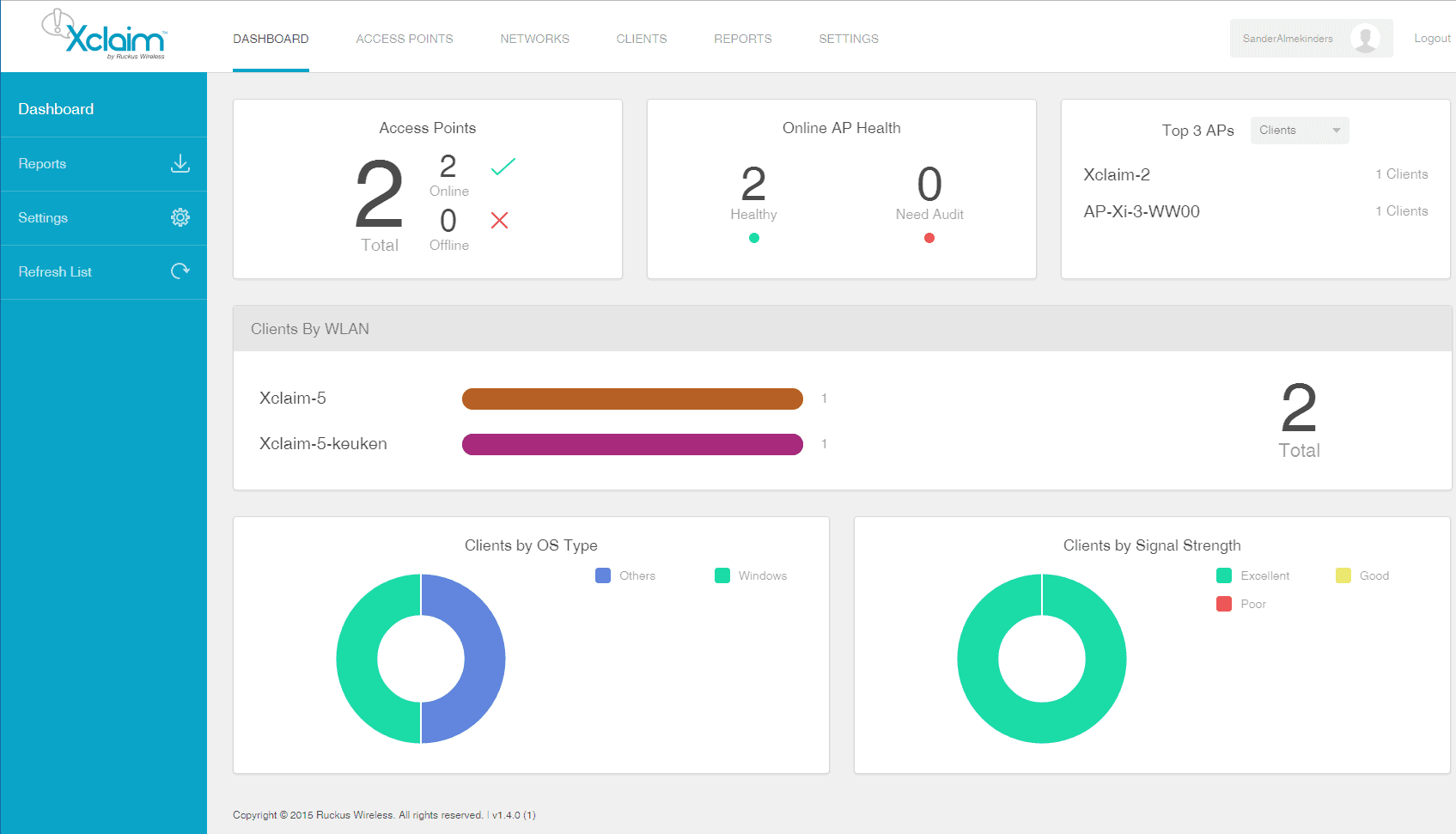Click the red Need Audit status dot

tap(929, 238)
